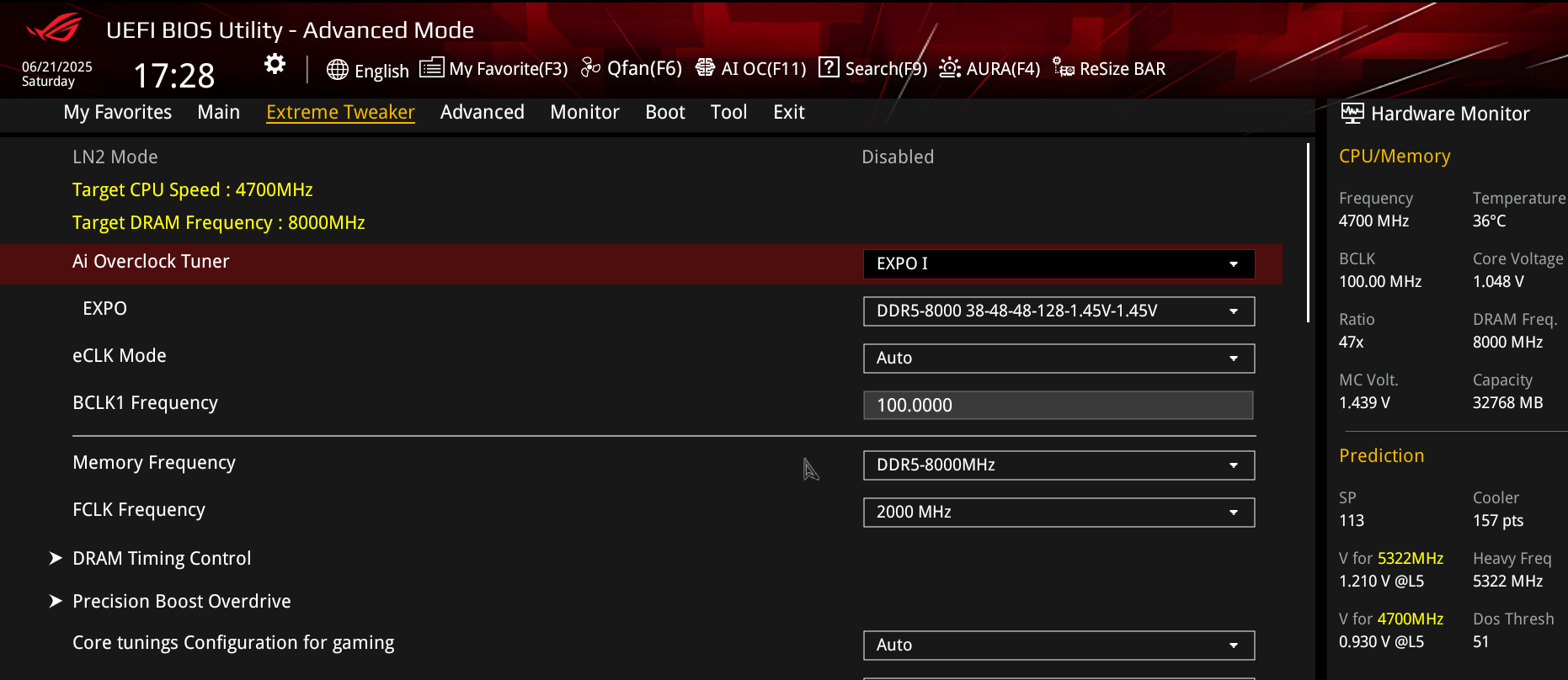Click the 157 pts Cooler value
The height and width of the screenshot is (680, 1568).
[x=1498, y=520]
